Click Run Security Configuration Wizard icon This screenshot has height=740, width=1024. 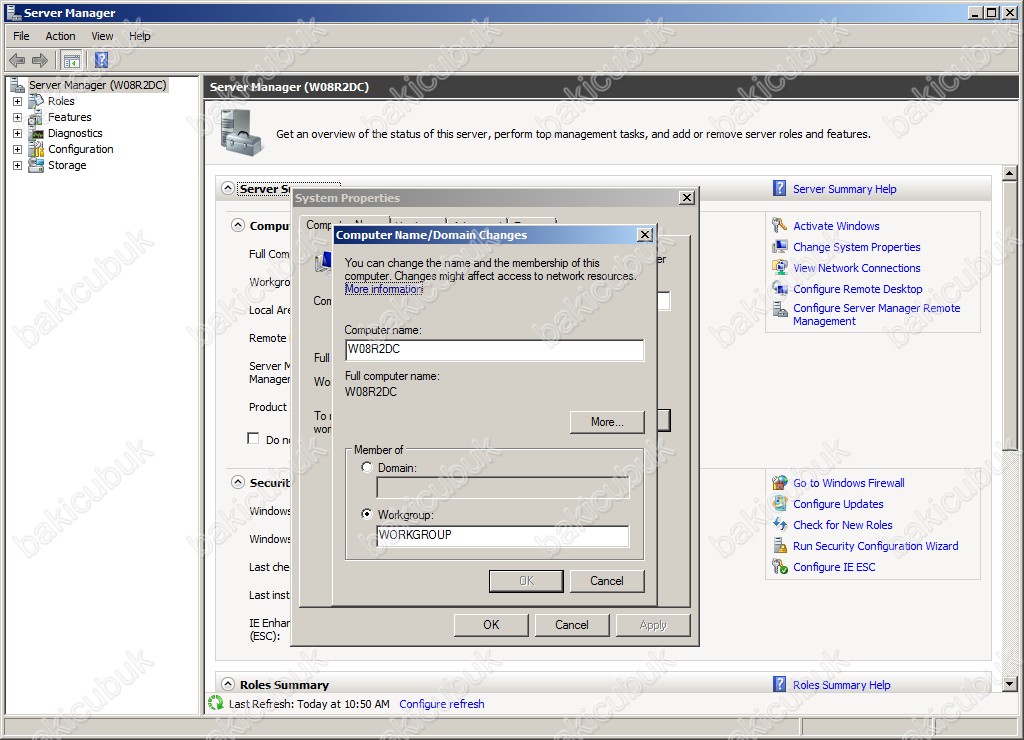click(780, 545)
